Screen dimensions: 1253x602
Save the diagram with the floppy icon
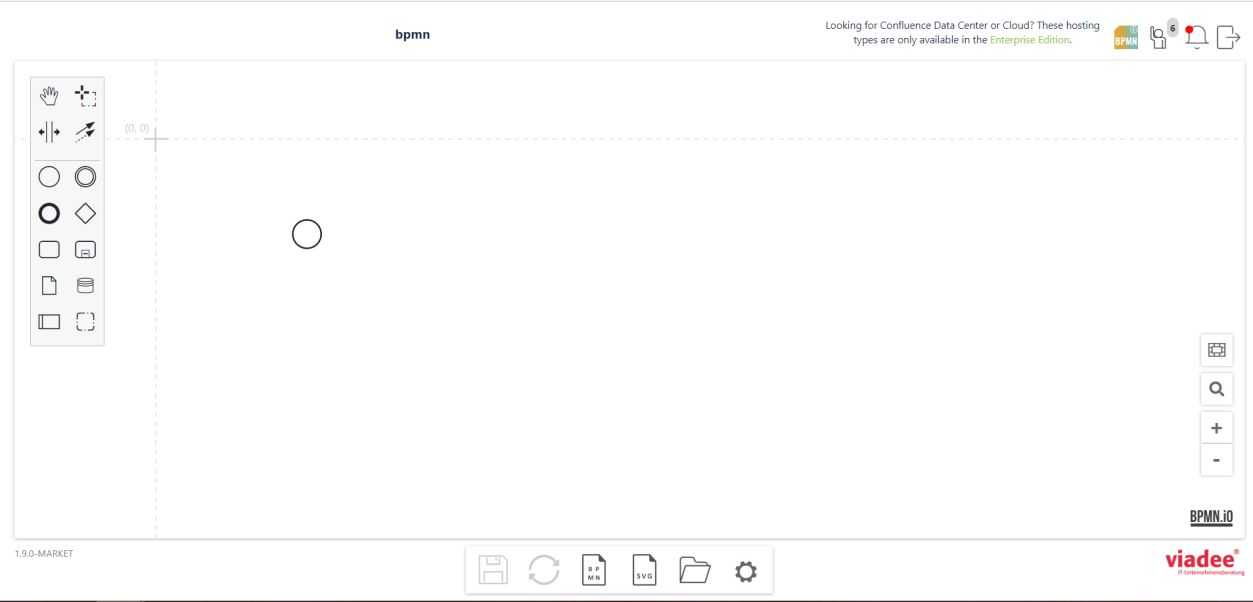point(494,571)
